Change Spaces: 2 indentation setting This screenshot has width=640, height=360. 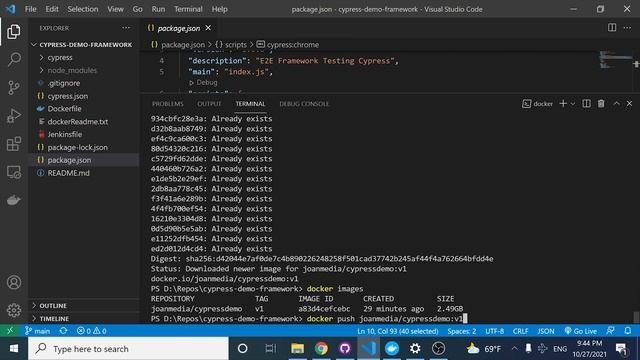point(462,331)
